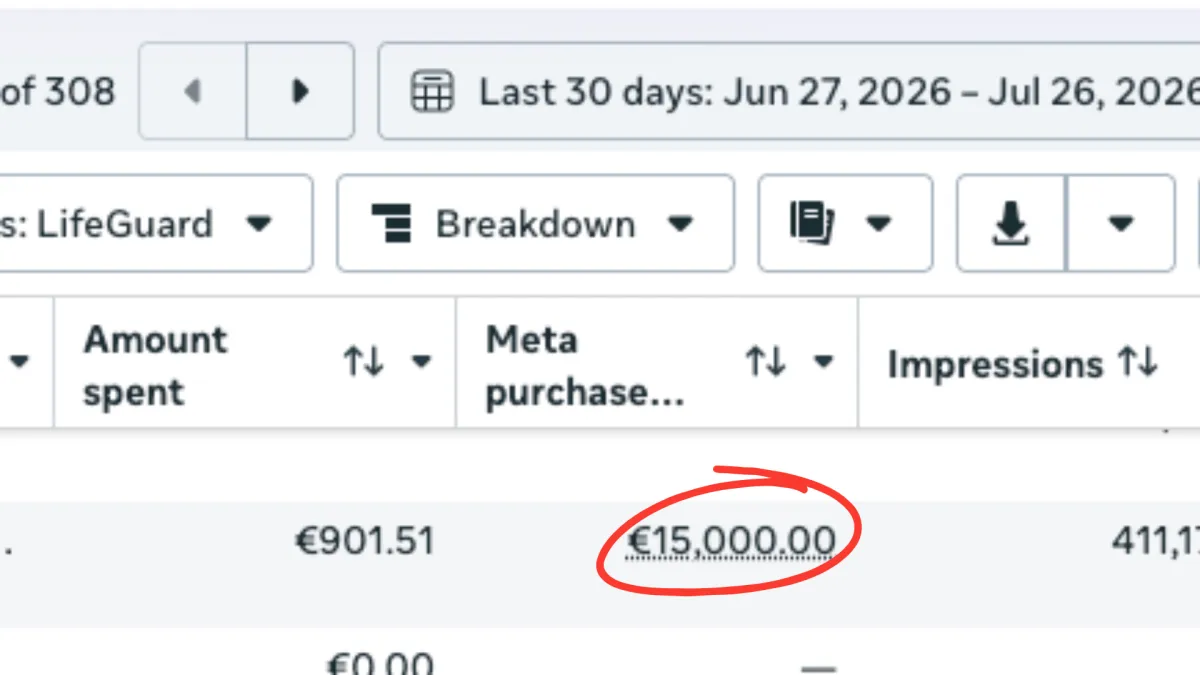Click the €15,000.00 purchase value
This screenshot has height=675, width=1200.
(730, 542)
